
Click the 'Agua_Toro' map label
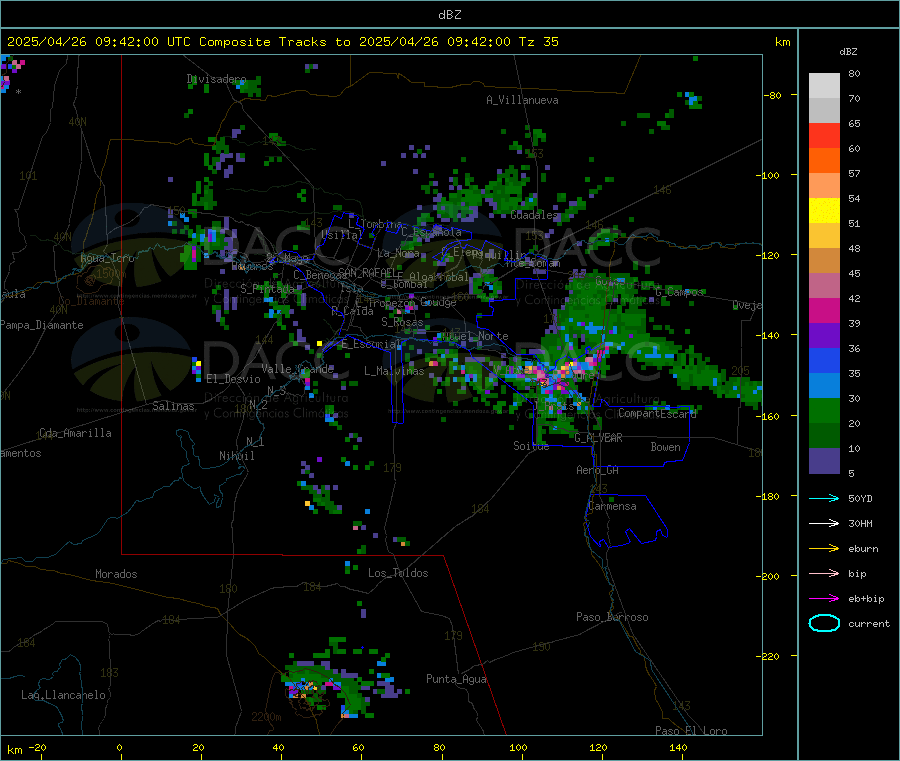coord(107,258)
